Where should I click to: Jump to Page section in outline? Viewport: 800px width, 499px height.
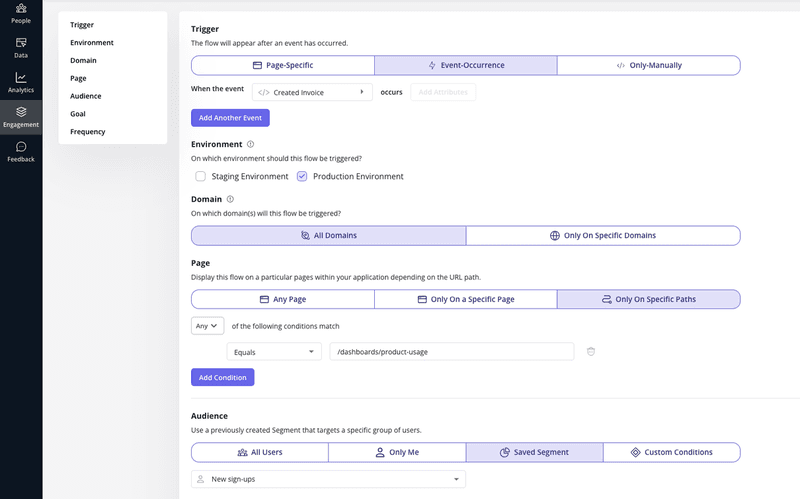tap(78, 78)
